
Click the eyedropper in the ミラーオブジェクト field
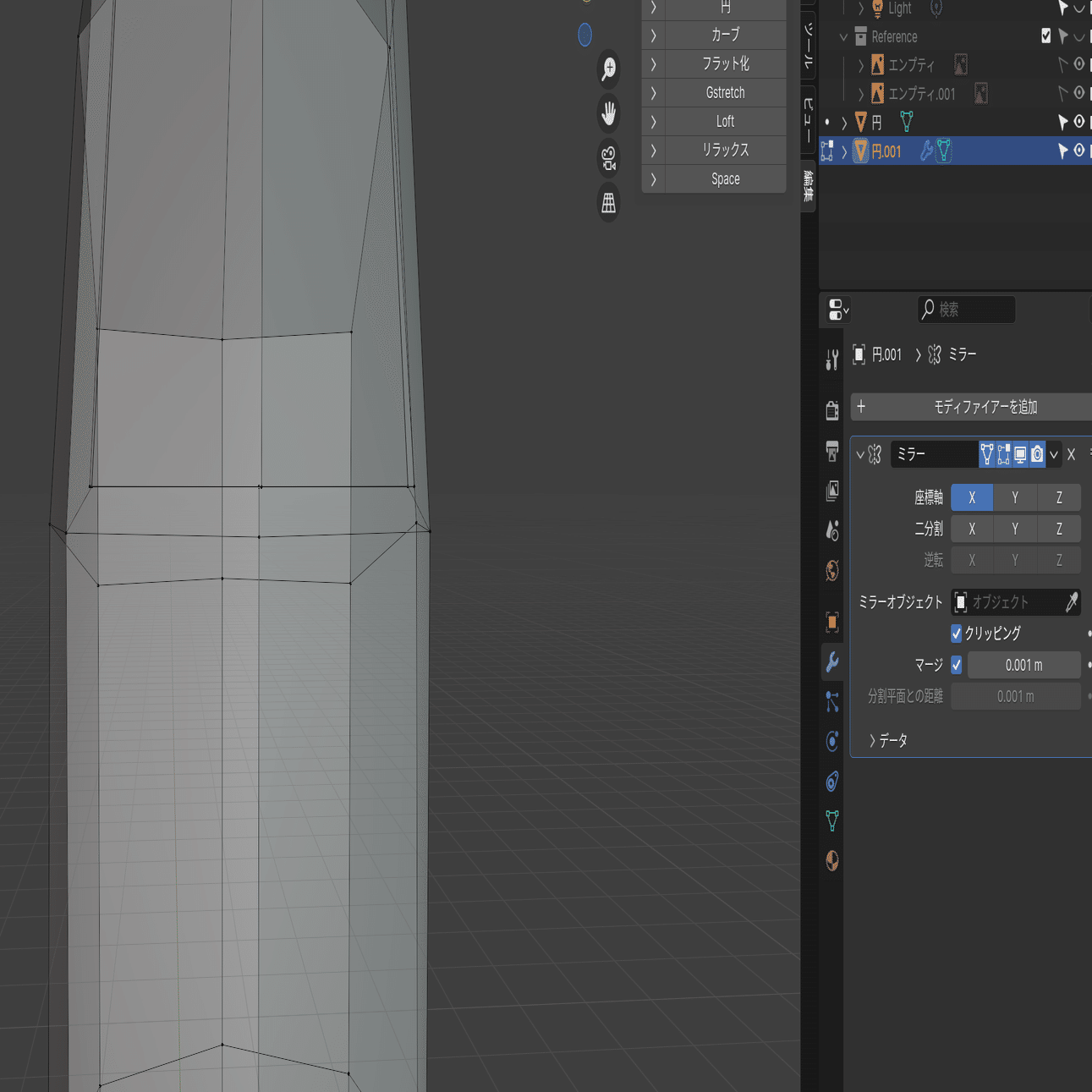click(x=1072, y=602)
